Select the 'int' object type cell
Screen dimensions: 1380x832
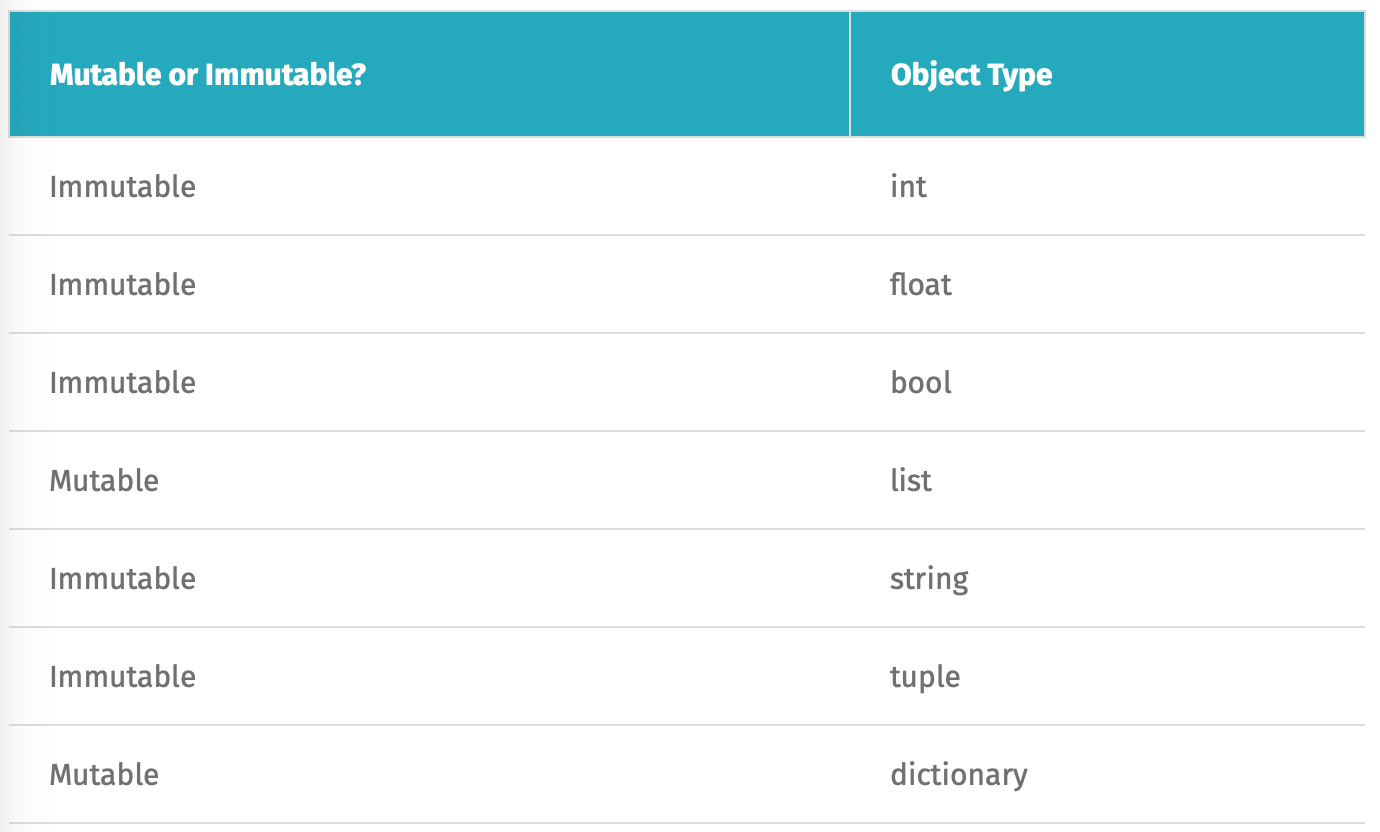pos(908,187)
